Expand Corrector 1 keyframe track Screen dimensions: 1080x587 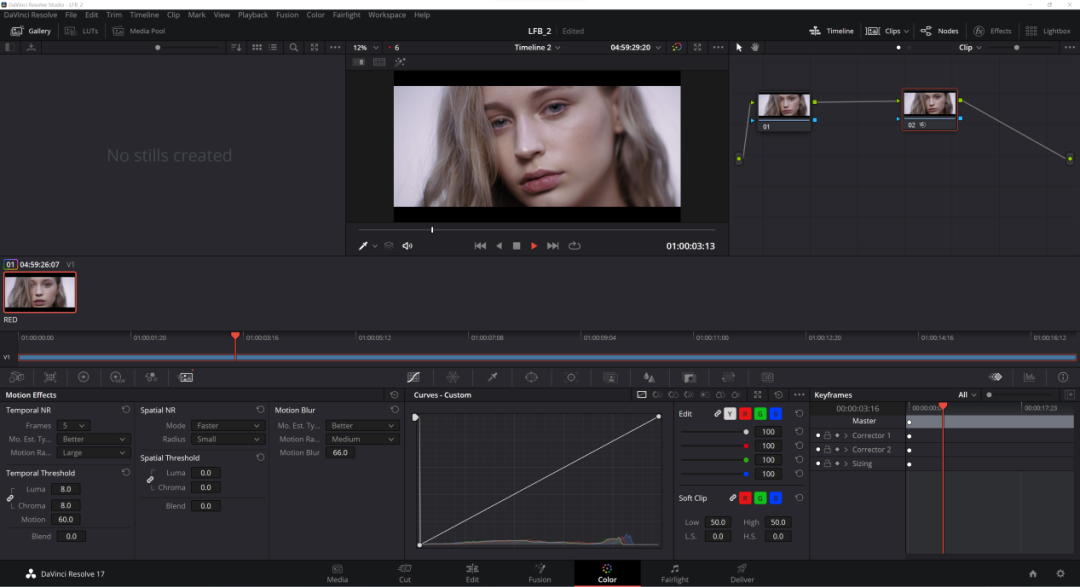click(x=846, y=435)
